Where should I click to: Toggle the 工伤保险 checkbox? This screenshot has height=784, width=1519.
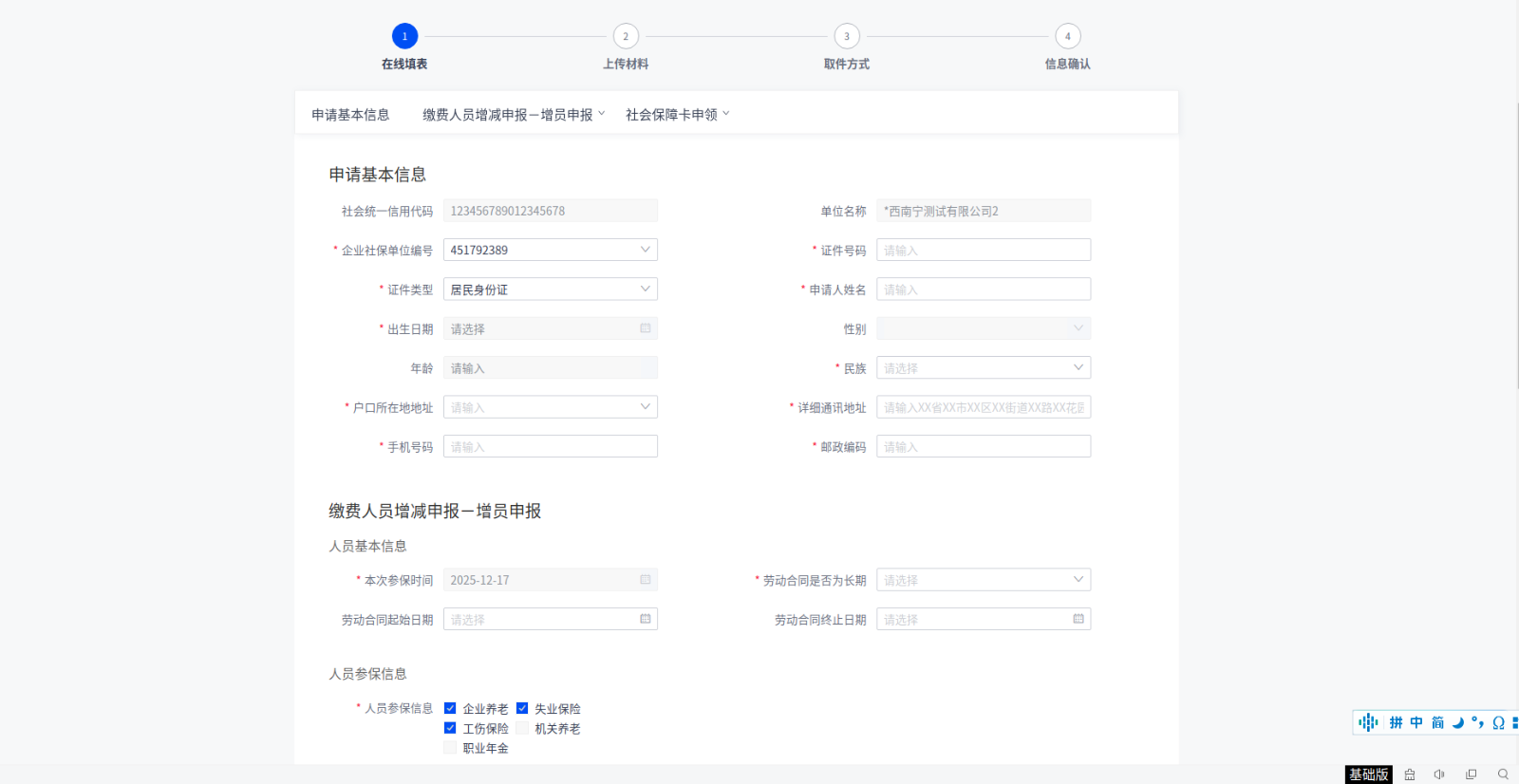[450, 728]
